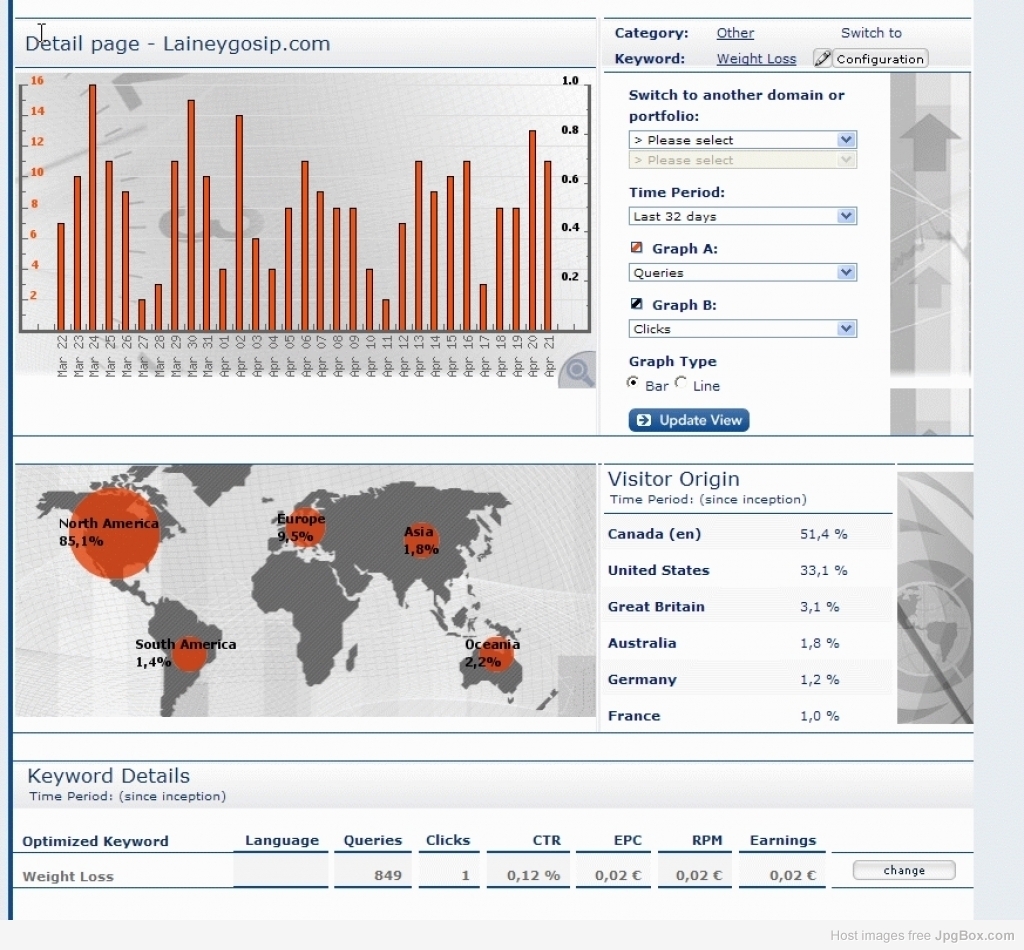Click the Graph B black swatch icon
This screenshot has height=950, width=1024.
tap(636, 304)
